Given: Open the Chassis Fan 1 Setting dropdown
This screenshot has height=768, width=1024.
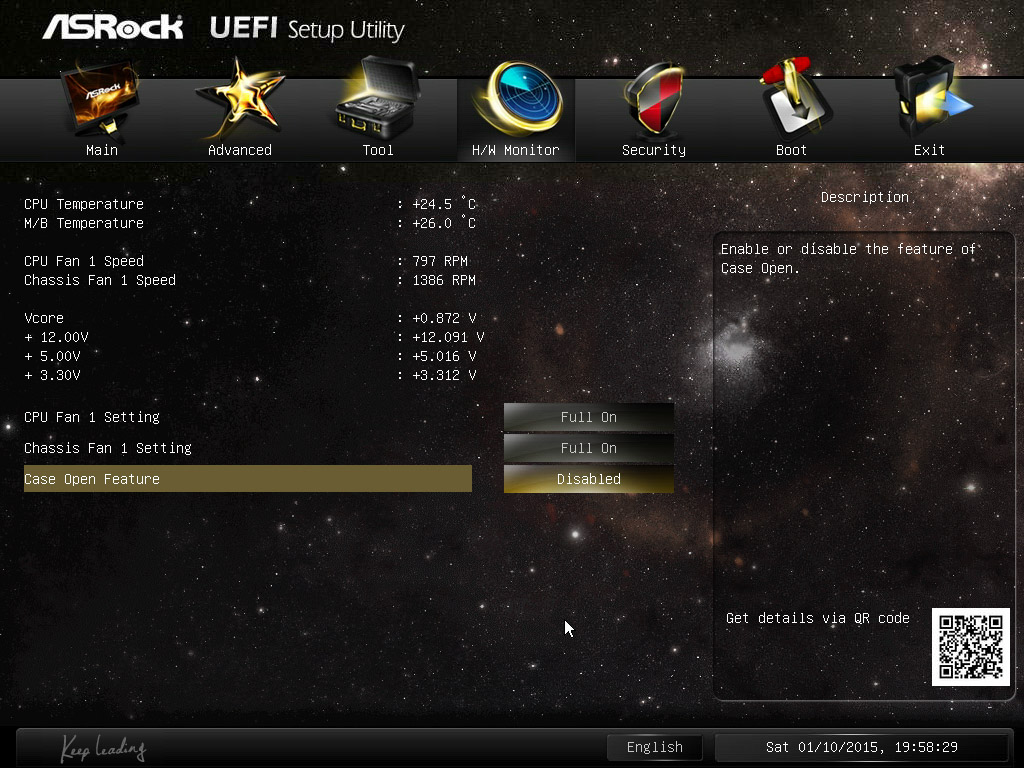Looking at the screenshot, I should pyautogui.click(x=588, y=448).
